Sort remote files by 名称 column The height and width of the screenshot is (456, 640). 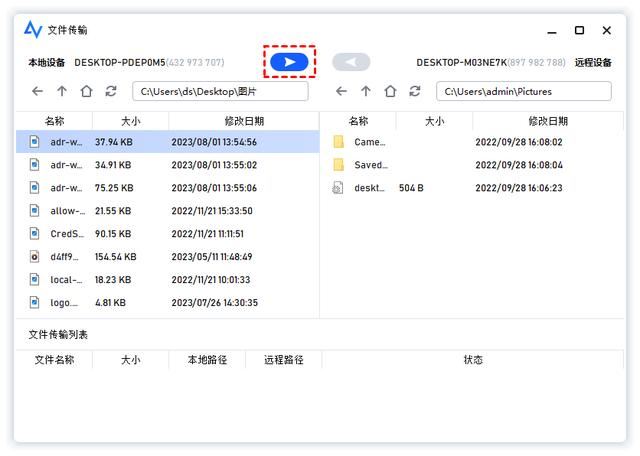click(358, 121)
